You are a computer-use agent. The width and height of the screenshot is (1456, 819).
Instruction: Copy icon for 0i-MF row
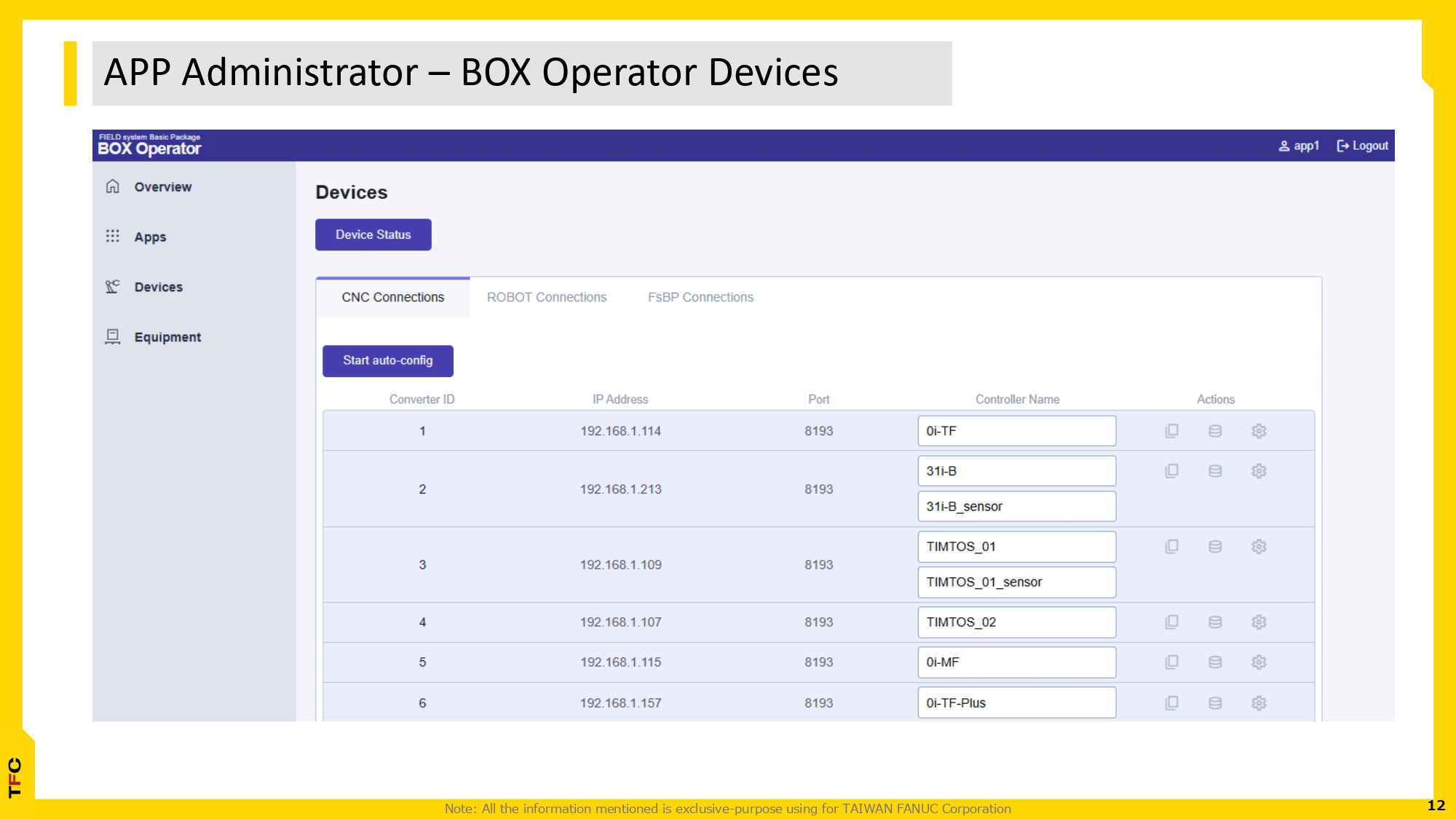click(1171, 662)
